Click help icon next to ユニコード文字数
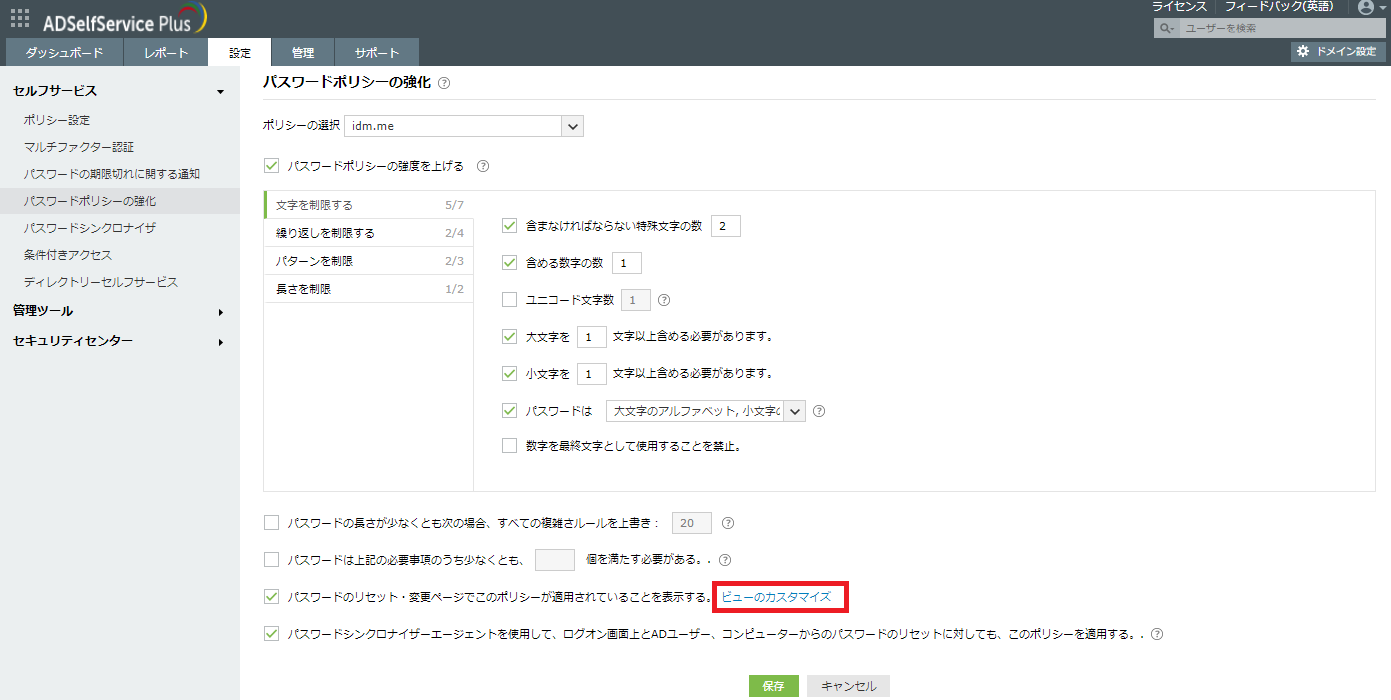 pyautogui.click(x=664, y=299)
